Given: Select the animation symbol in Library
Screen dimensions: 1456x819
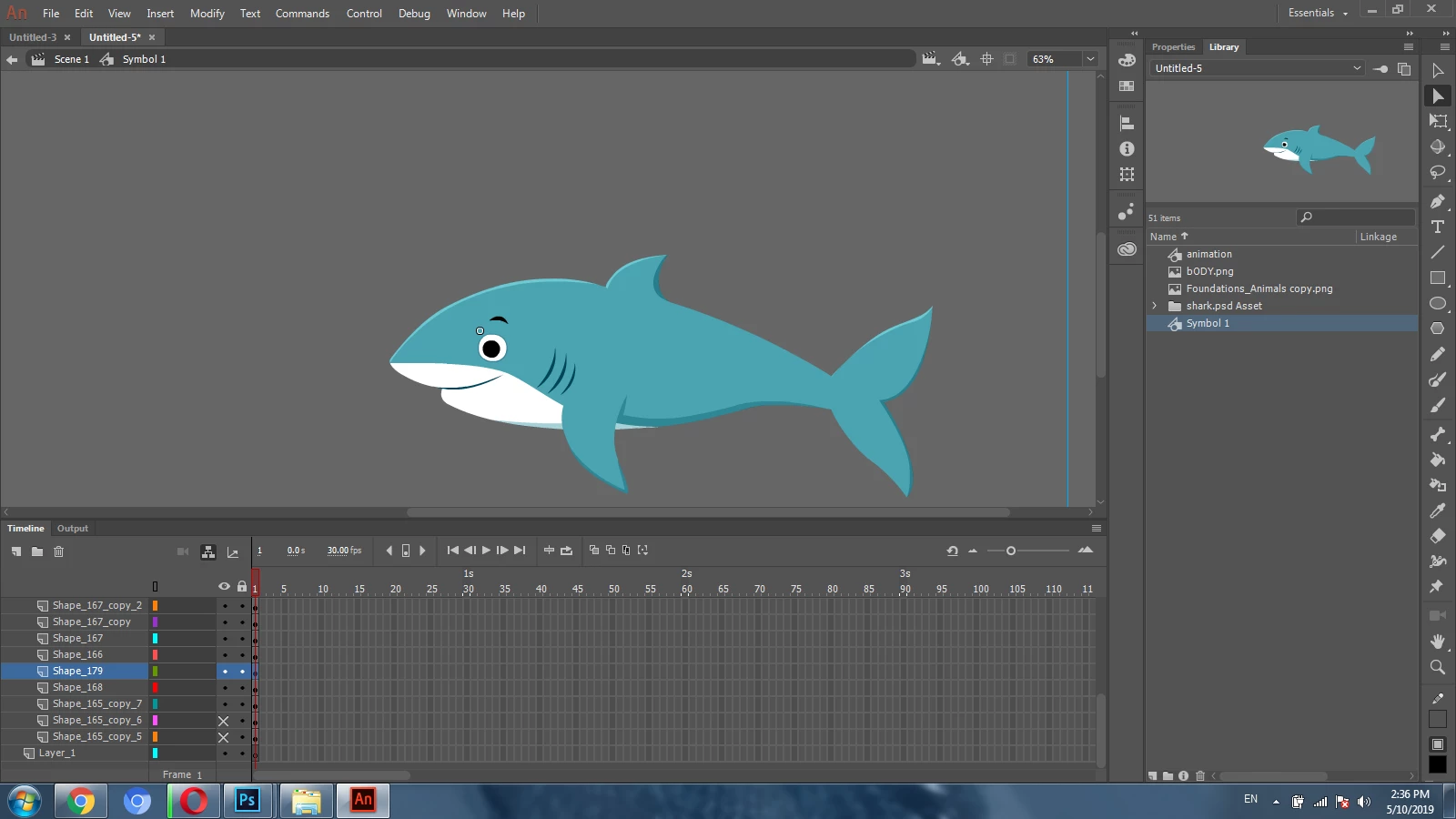Looking at the screenshot, I should click(x=1208, y=254).
